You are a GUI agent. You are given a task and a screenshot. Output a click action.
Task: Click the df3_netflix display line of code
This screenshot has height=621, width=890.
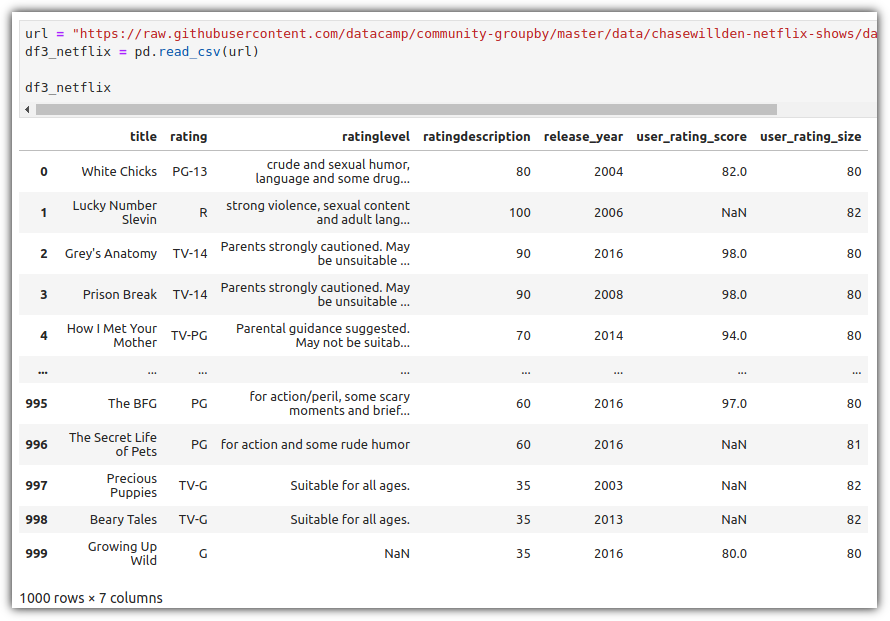click(x=68, y=87)
